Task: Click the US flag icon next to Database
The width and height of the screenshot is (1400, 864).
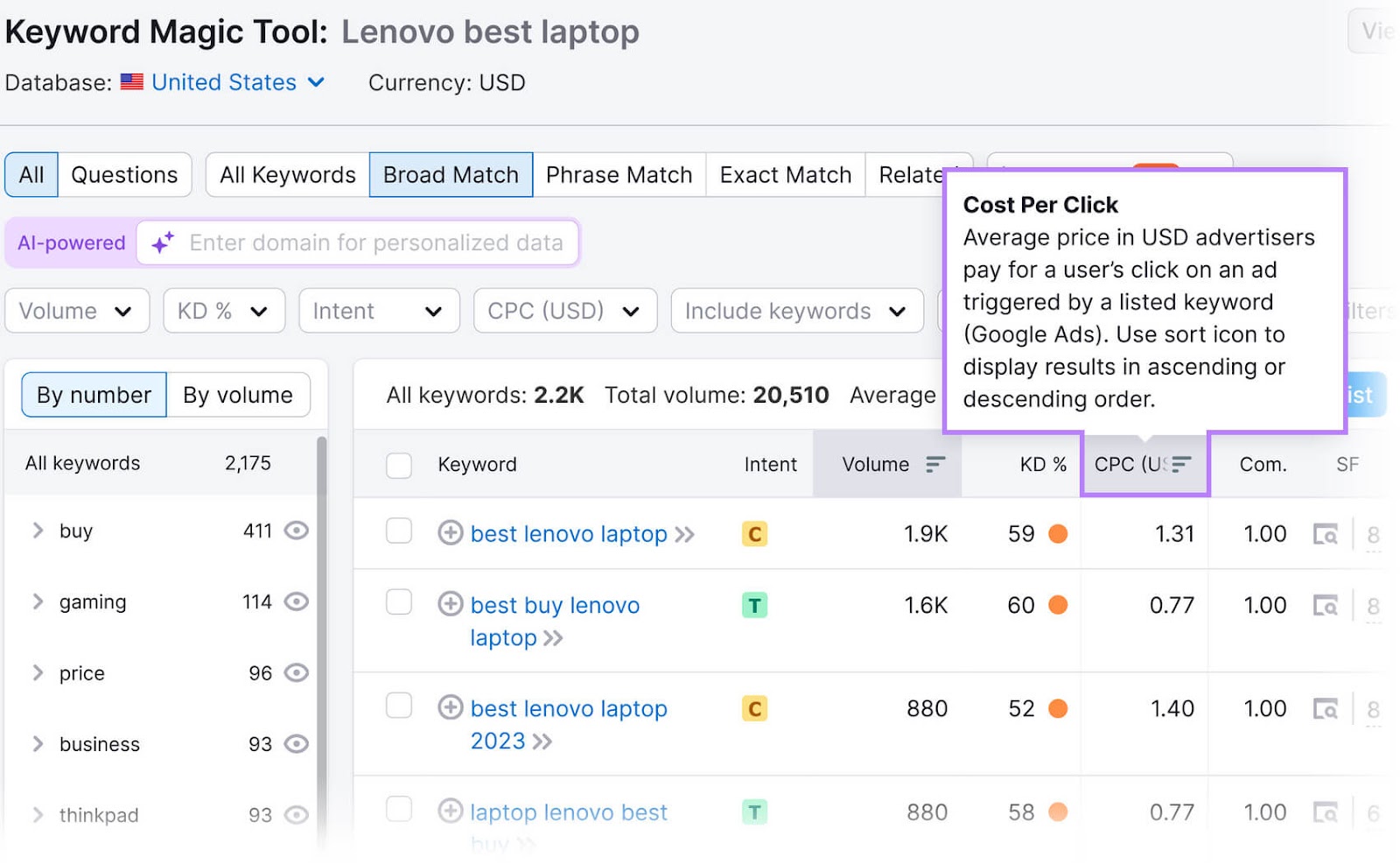Action: pos(132,81)
